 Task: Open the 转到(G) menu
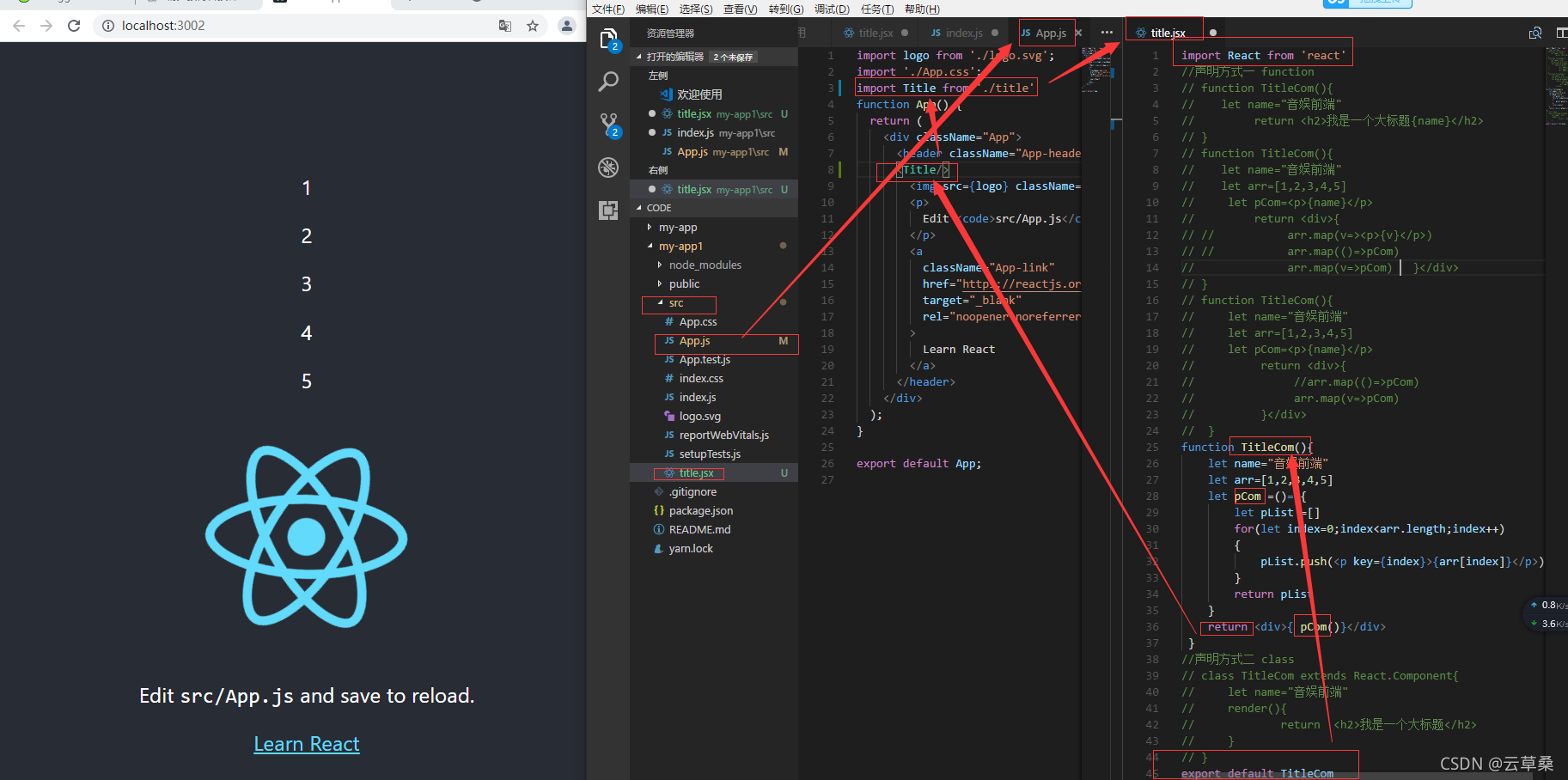(x=786, y=9)
